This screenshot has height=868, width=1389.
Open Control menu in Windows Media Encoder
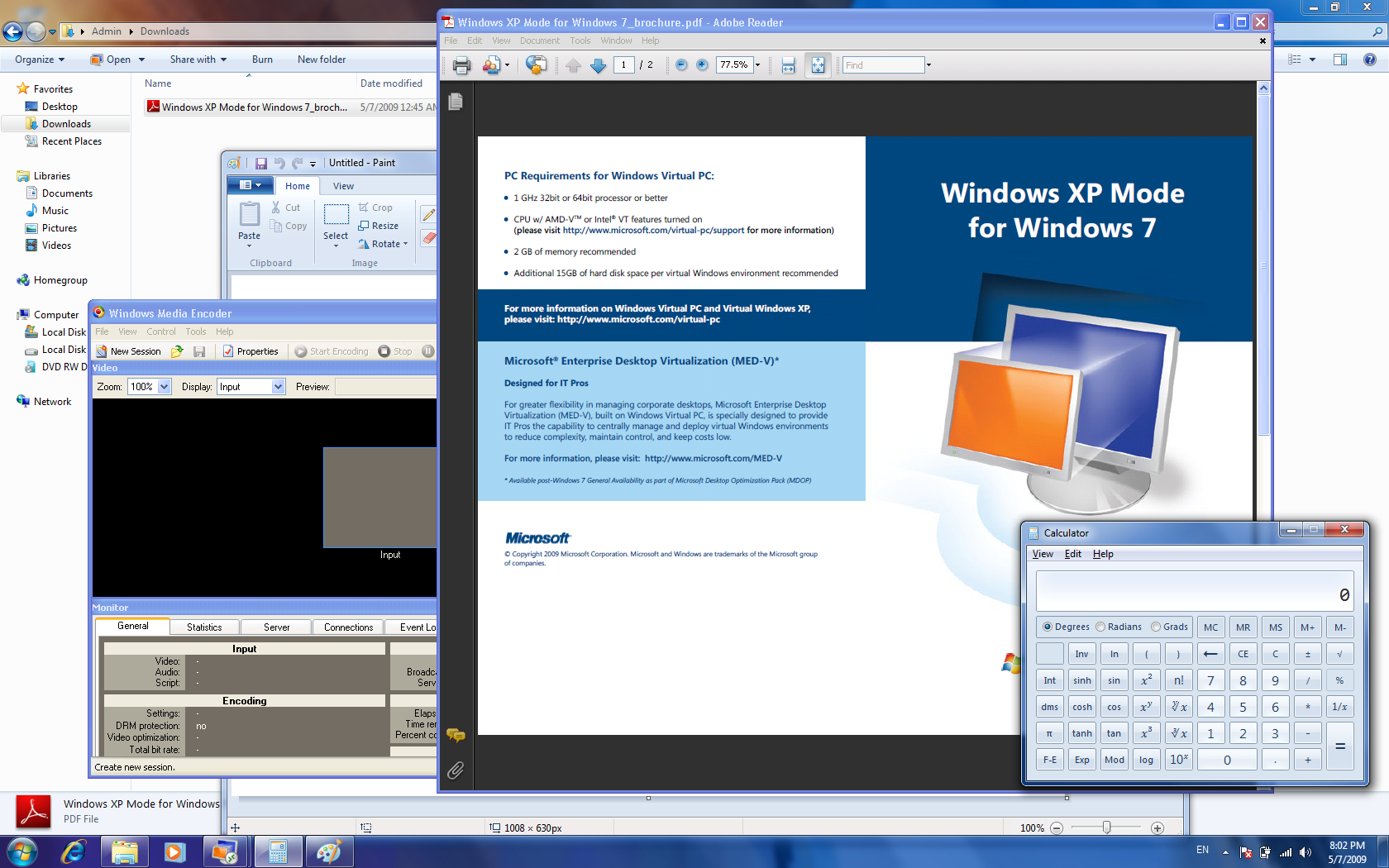[161, 331]
